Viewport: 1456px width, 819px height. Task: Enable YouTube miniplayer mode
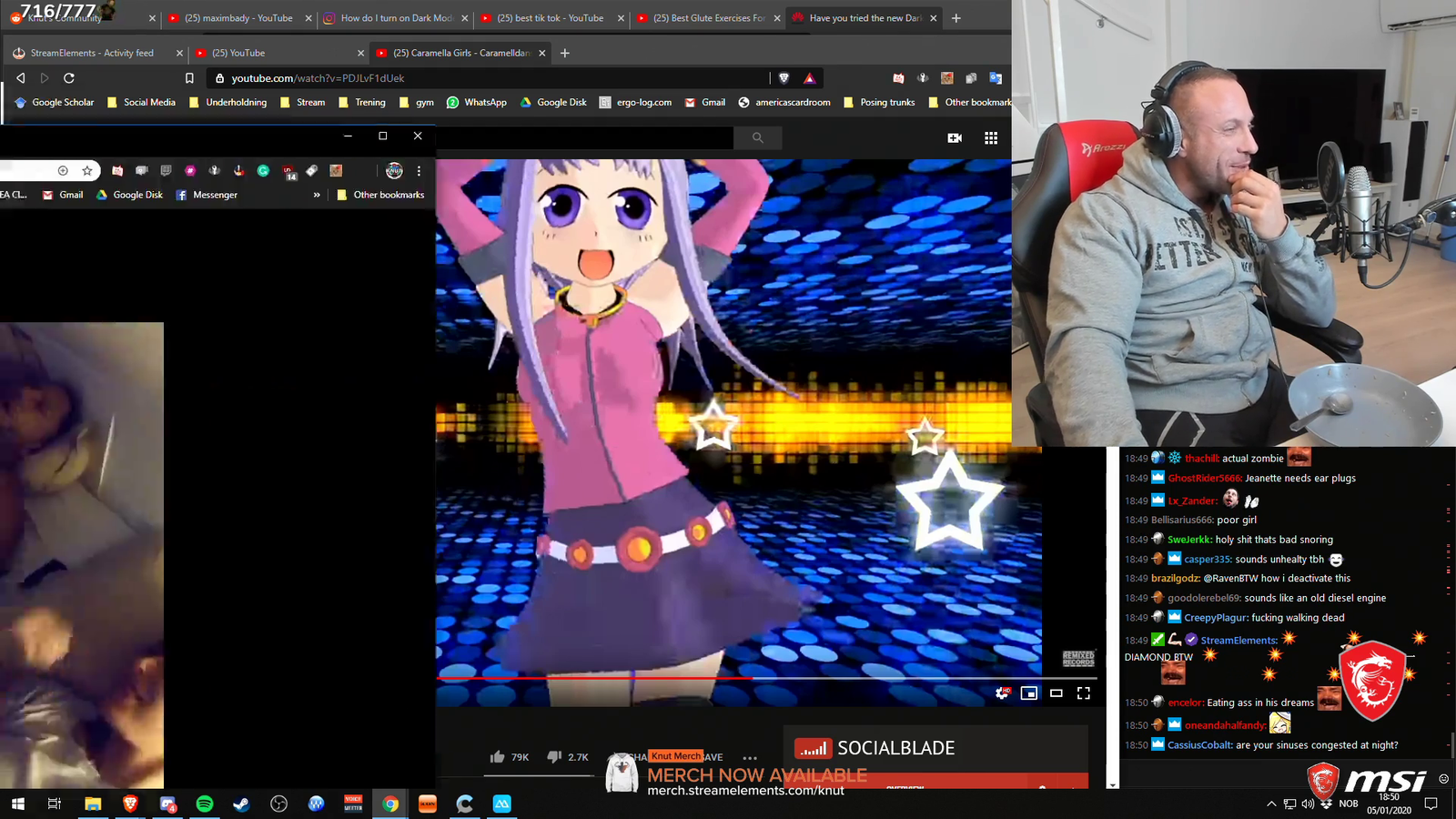(1029, 693)
